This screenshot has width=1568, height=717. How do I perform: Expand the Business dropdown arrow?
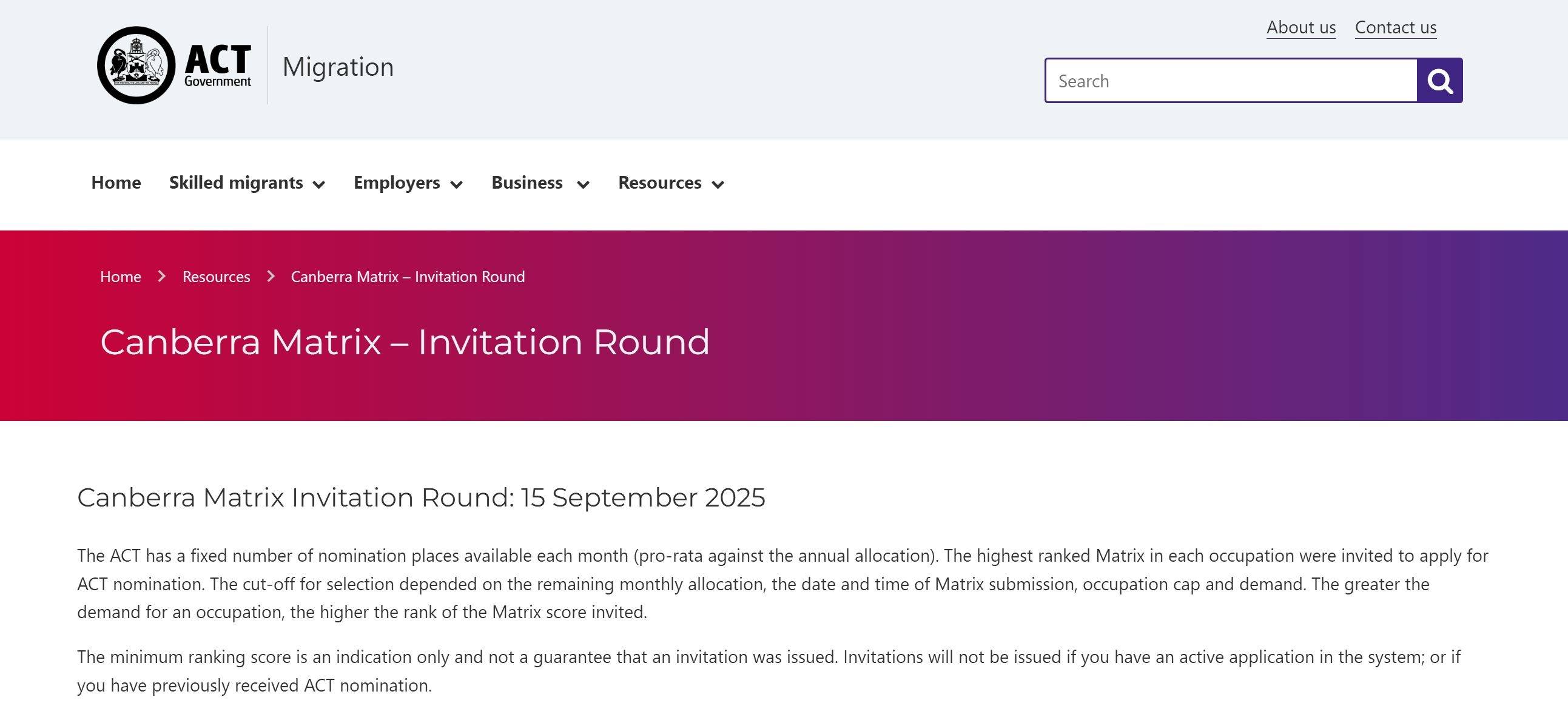coord(583,184)
